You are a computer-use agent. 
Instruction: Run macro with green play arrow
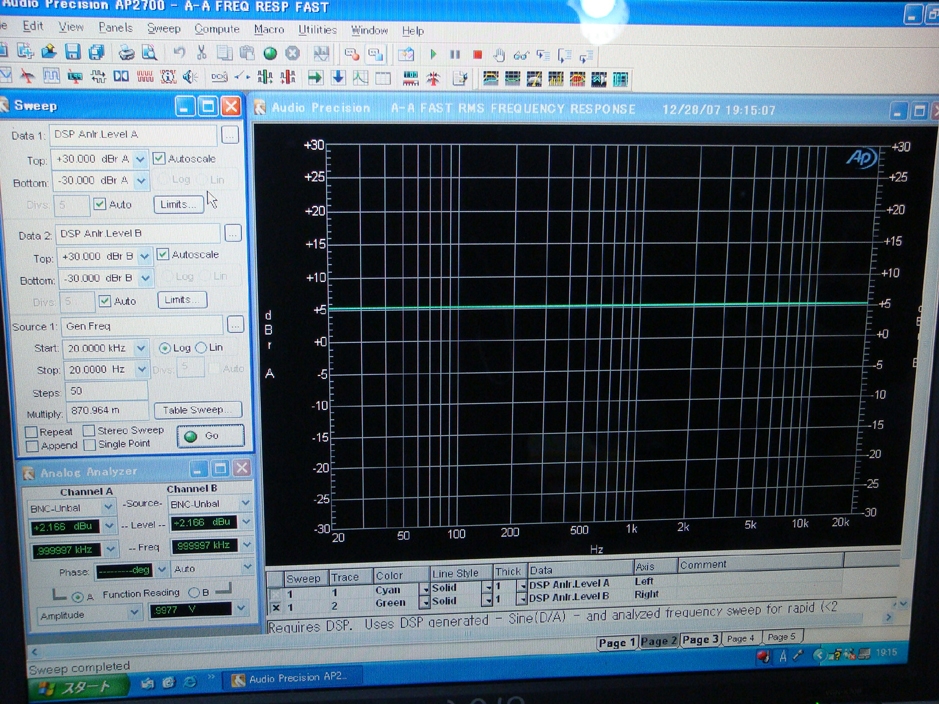[x=433, y=54]
